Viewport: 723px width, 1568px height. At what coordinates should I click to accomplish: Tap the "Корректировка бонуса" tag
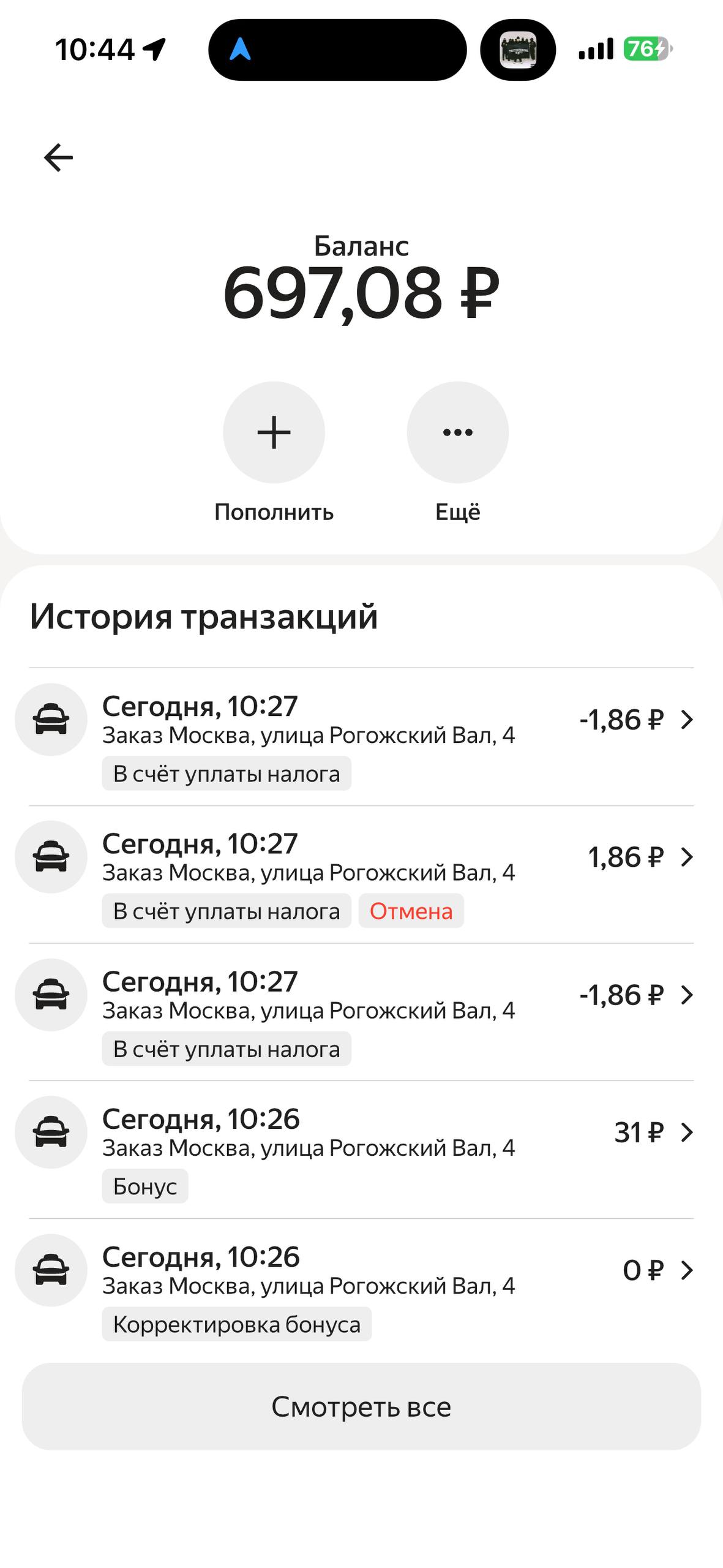(236, 1324)
